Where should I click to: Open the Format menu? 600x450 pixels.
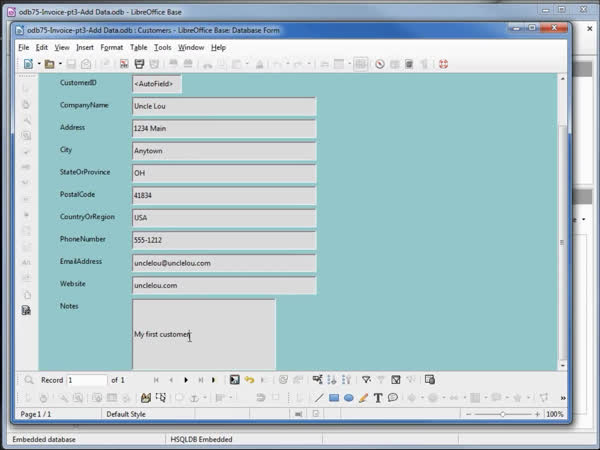pos(112,47)
